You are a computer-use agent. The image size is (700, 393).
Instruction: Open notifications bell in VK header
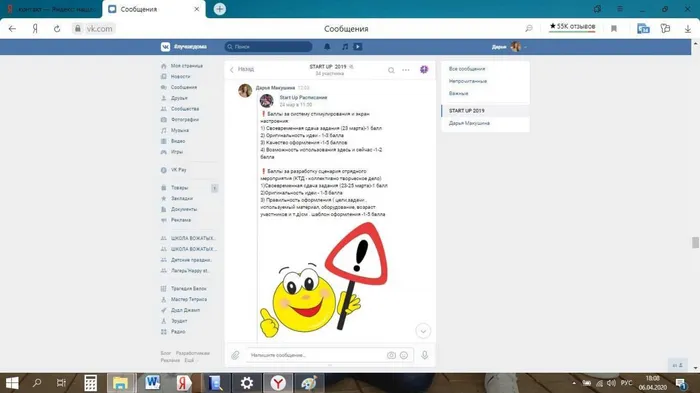(x=327, y=46)
